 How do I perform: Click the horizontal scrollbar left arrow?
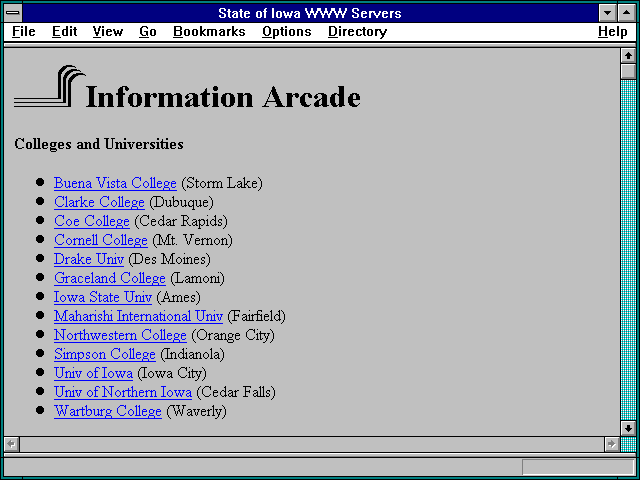(12, 444)
